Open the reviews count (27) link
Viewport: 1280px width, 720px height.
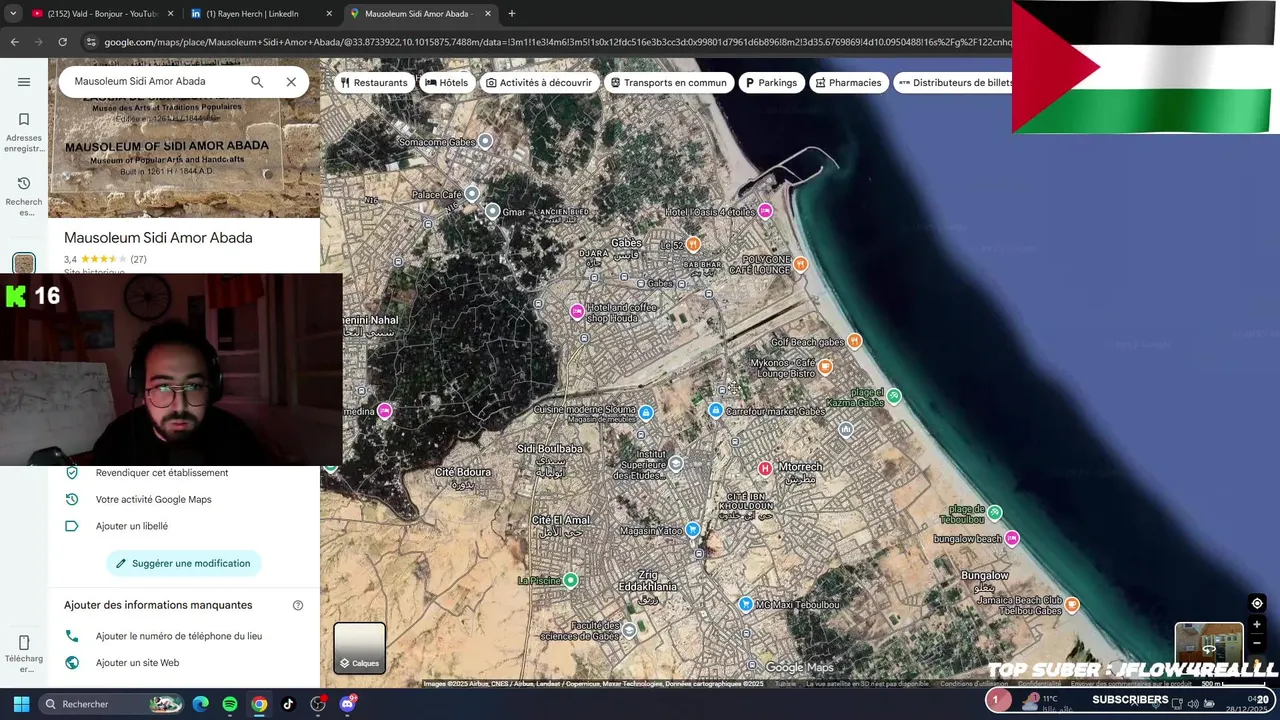[138, 259]
